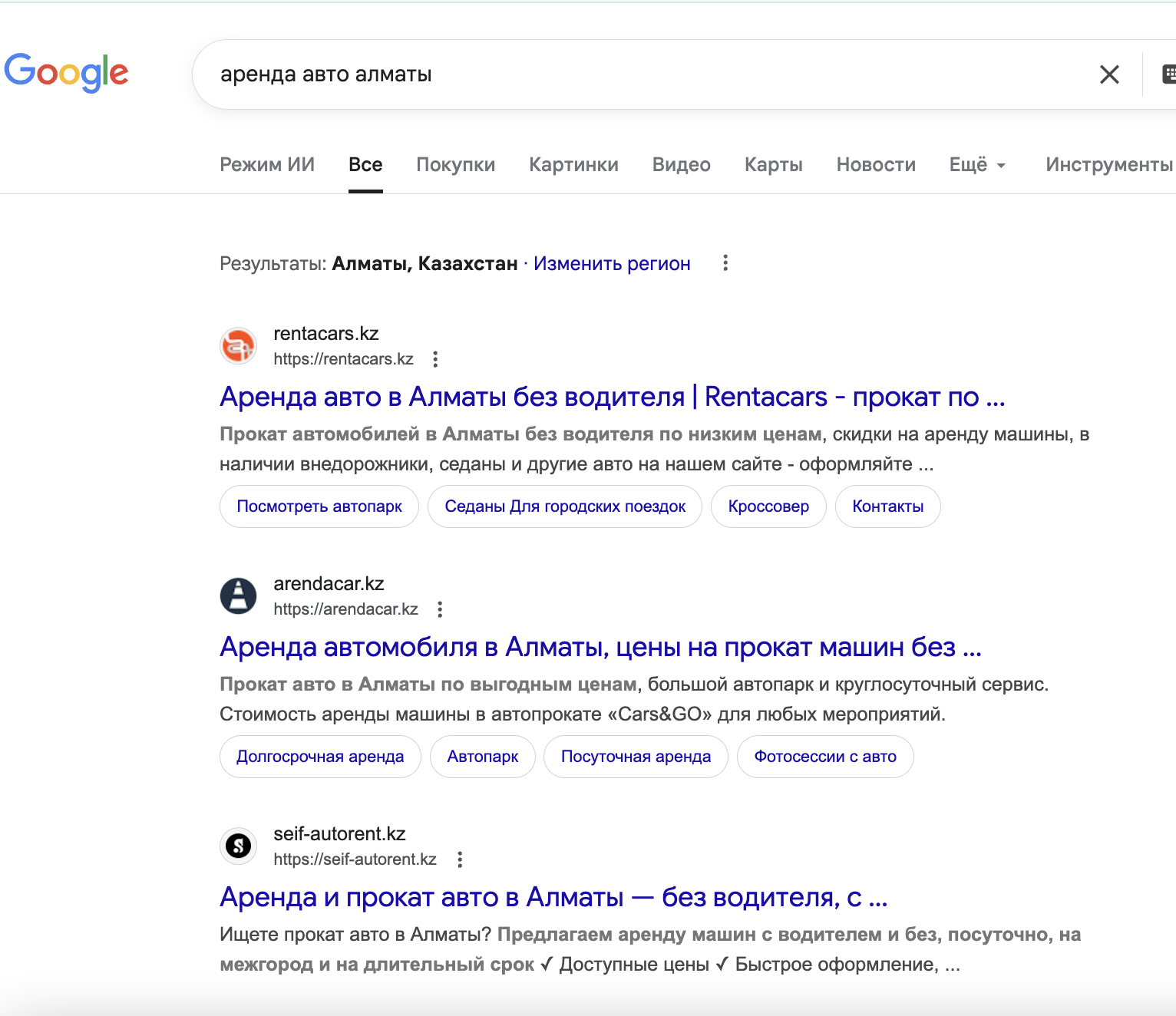Open the Контакты chip for rentacars
Image resolution: width=1176 pixels, height=1016 pixels.
(888, 506)
